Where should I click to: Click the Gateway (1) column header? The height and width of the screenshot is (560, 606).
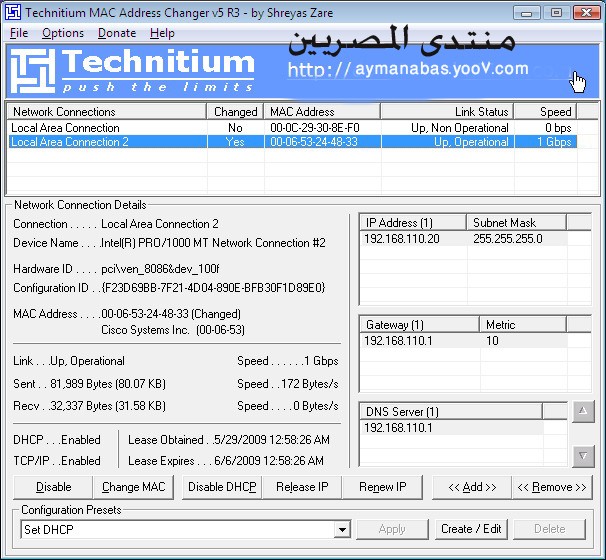pyautogui.click(x=419, y=325)
